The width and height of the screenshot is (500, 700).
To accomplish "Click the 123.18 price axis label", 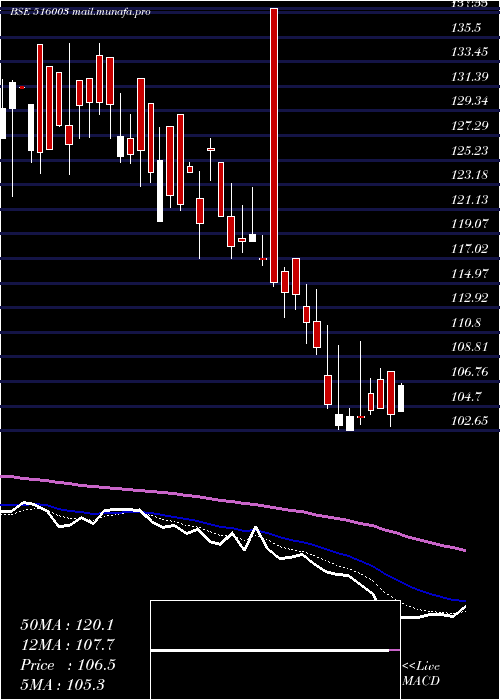I will tap(469, 175).
